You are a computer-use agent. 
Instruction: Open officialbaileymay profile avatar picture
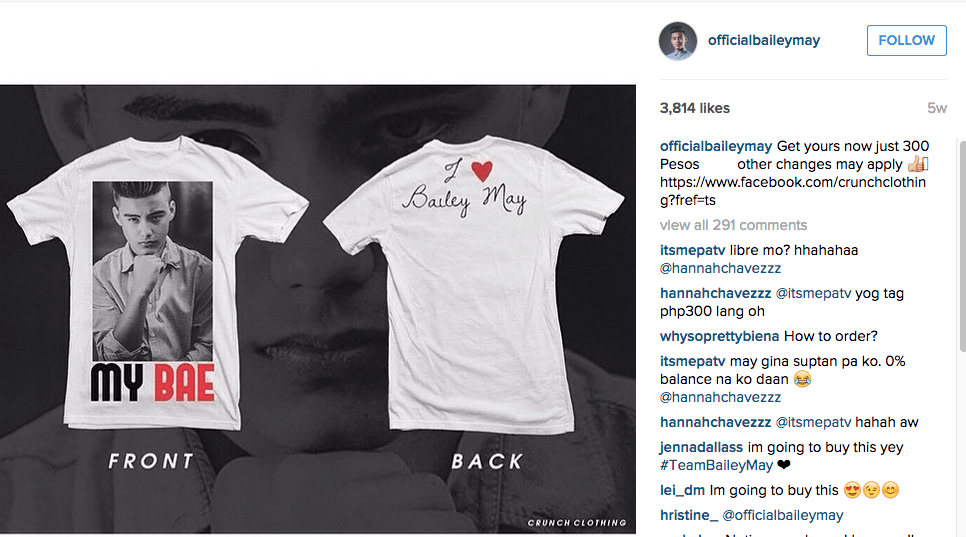pos(678,41)
